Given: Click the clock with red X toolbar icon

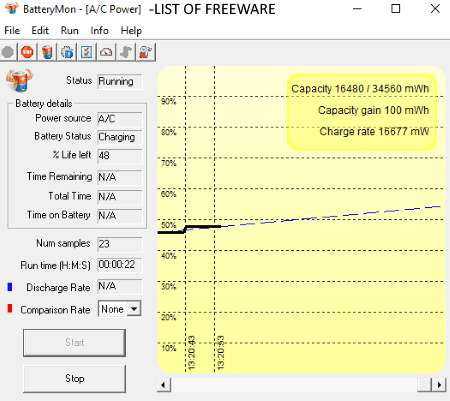Looking at the screenshot, I should click(145, 52).
